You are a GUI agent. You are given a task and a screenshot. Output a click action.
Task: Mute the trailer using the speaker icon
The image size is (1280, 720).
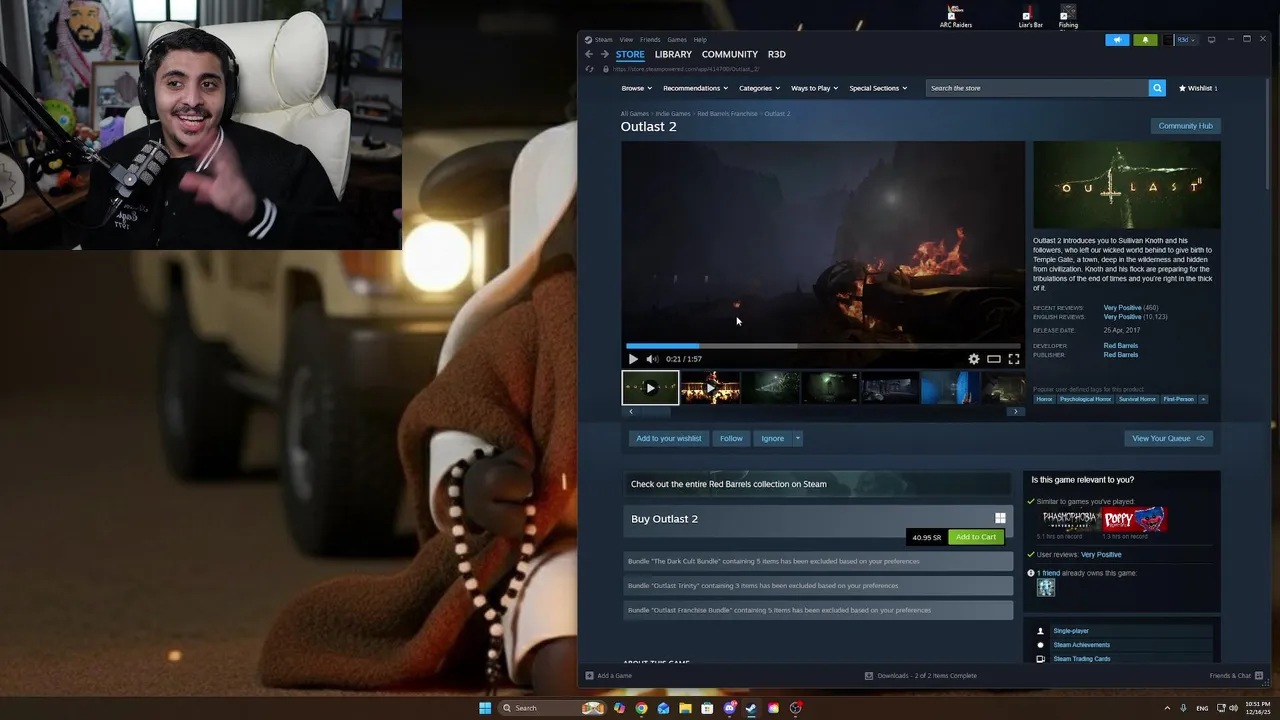tap(652, 359)
